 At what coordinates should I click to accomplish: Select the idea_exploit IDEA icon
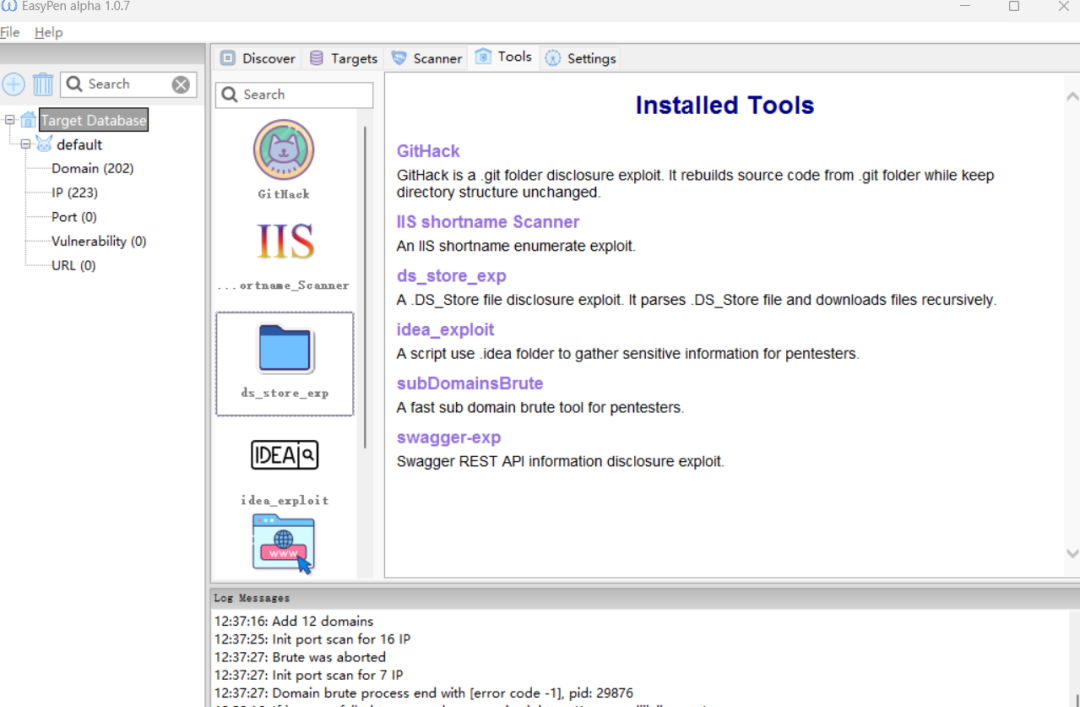(x=284, y=455)
